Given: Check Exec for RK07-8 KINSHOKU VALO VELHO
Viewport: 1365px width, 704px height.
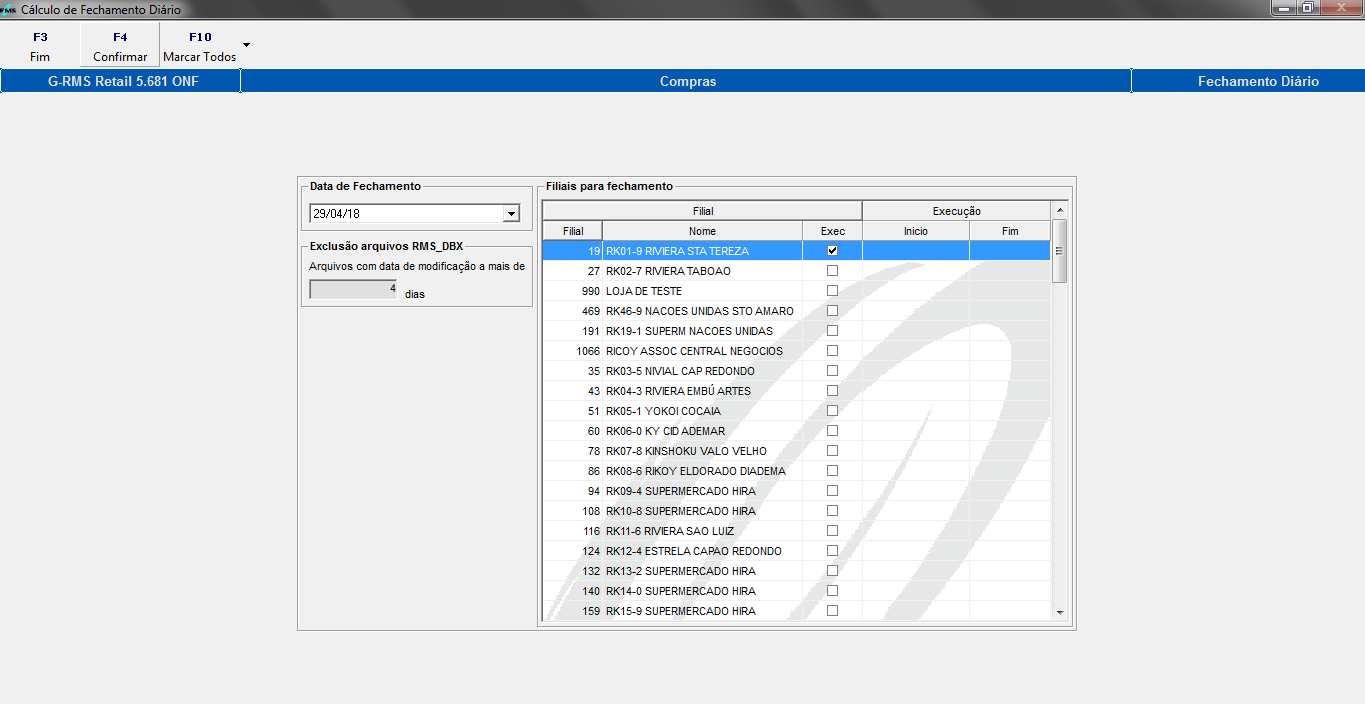Looking at the screenshot, I should 832,451.
